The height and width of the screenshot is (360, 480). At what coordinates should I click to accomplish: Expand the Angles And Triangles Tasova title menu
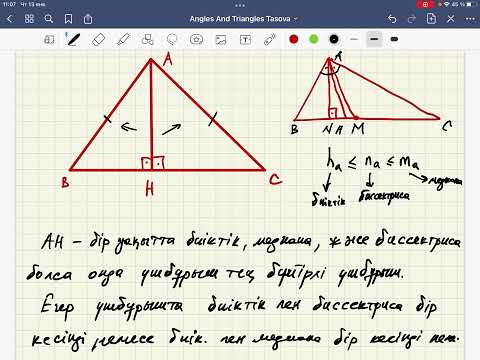[243, 19]
